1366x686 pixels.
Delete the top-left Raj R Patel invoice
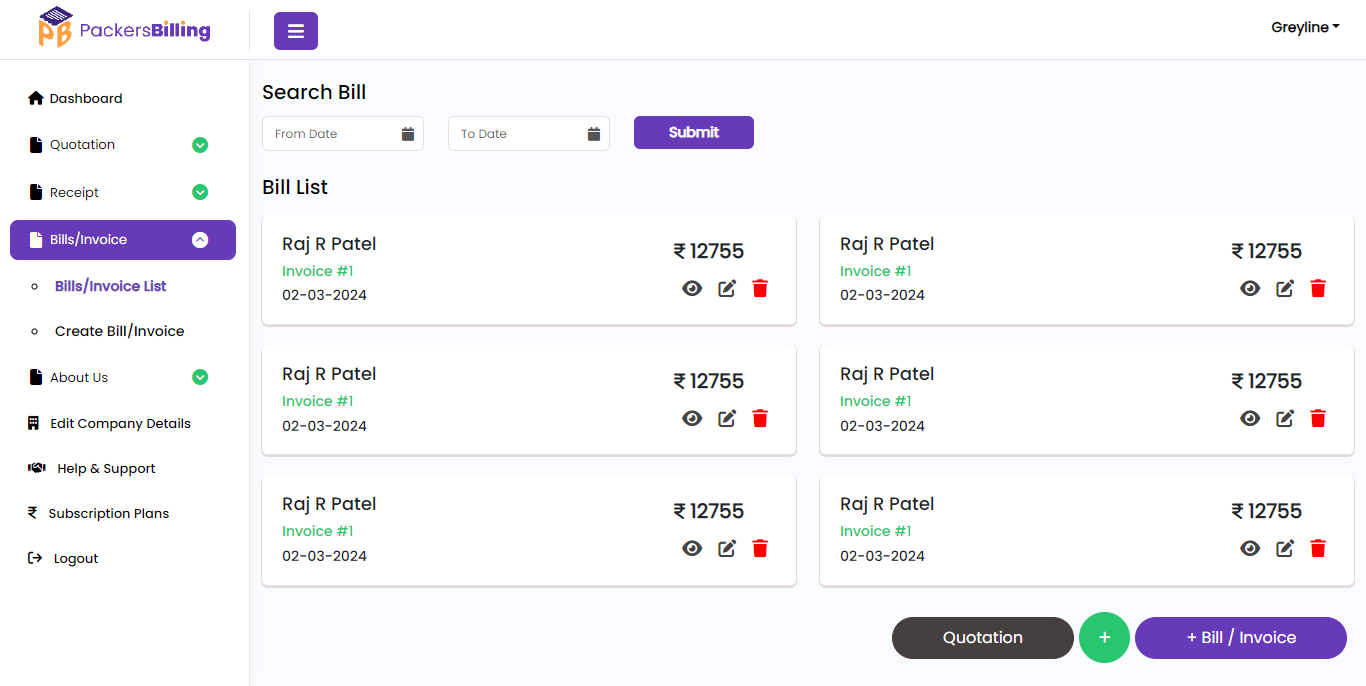(x=760, y=288)
